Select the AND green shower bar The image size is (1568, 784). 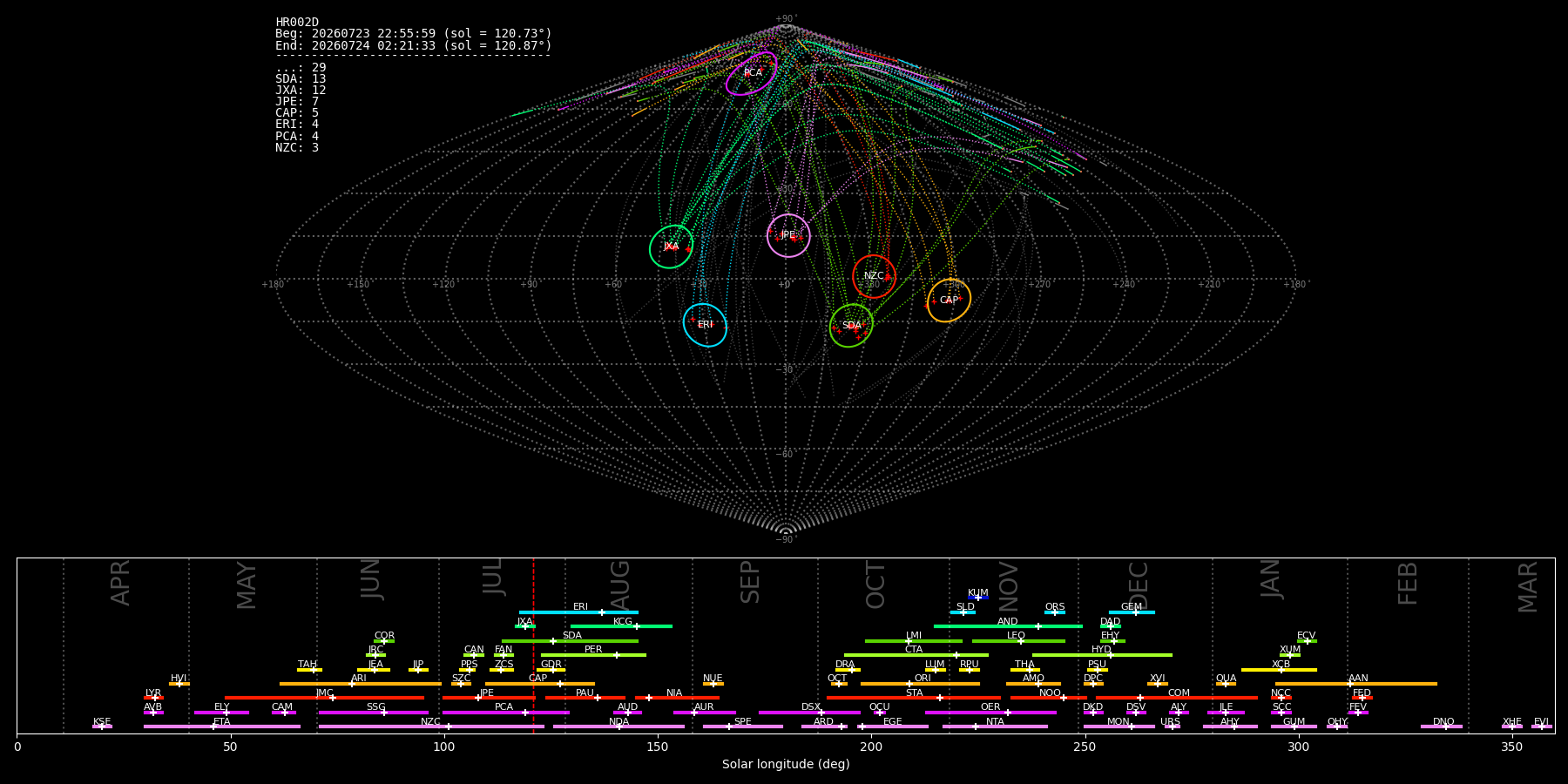click(1008, 626)
